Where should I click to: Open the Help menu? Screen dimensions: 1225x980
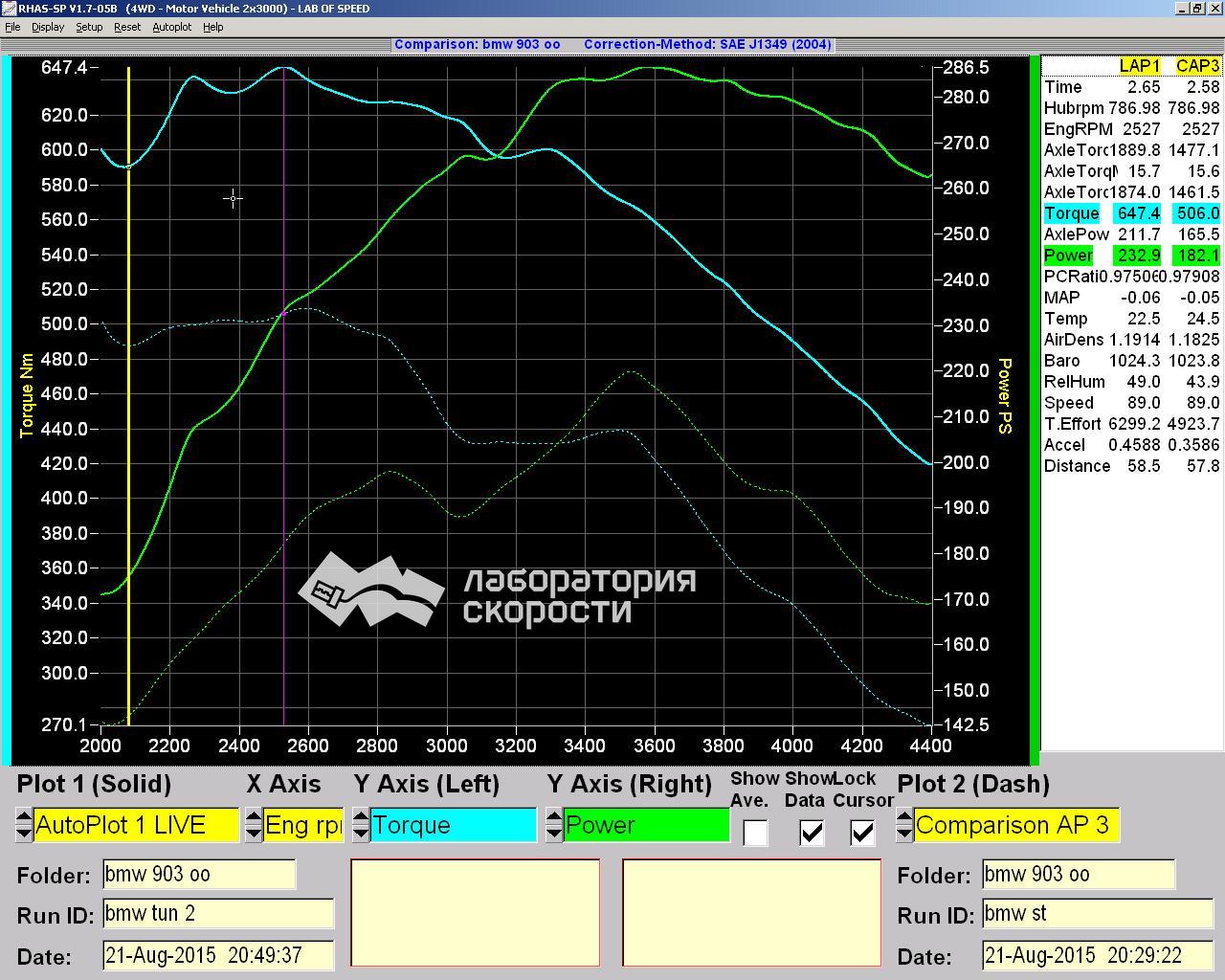pyautogui.click(x=213, y=27)
